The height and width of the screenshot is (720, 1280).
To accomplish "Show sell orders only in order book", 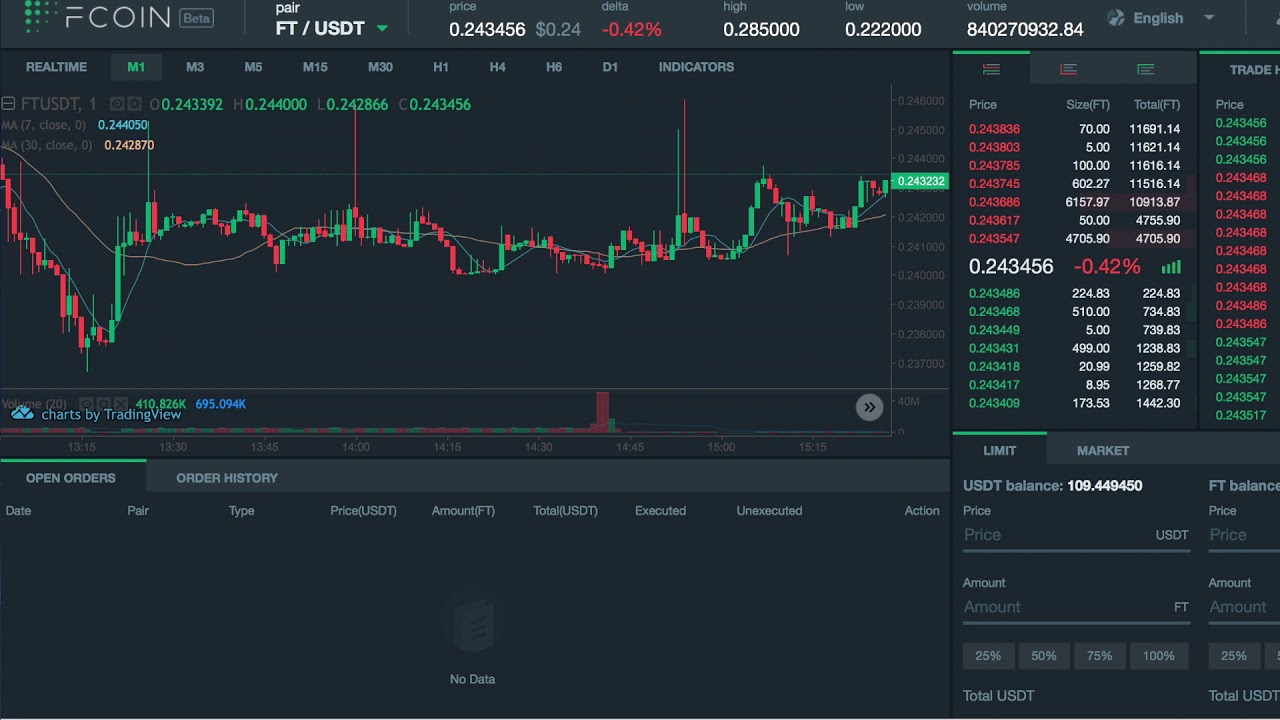I will (1068, 69).
